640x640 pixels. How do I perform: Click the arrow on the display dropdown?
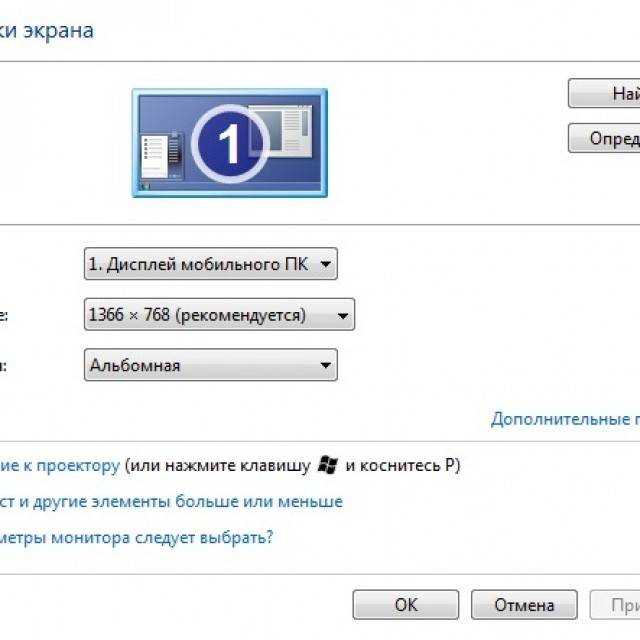click(325, 264)
